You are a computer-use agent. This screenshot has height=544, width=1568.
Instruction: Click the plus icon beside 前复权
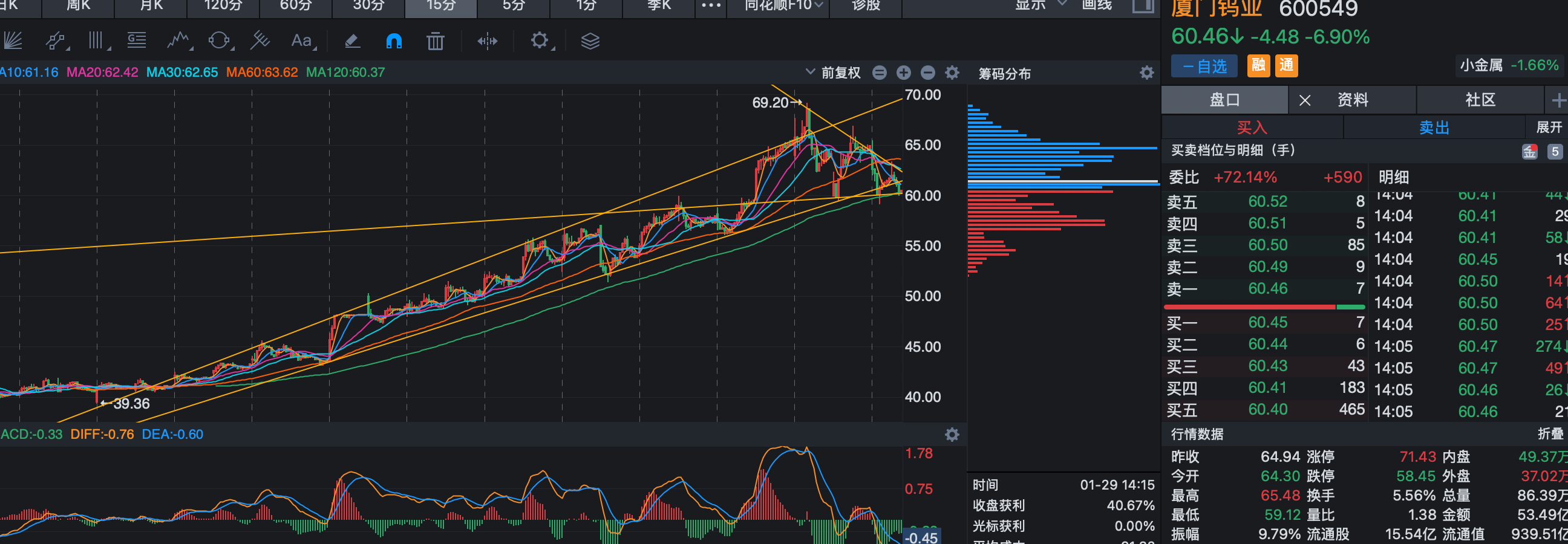(903, 73)
